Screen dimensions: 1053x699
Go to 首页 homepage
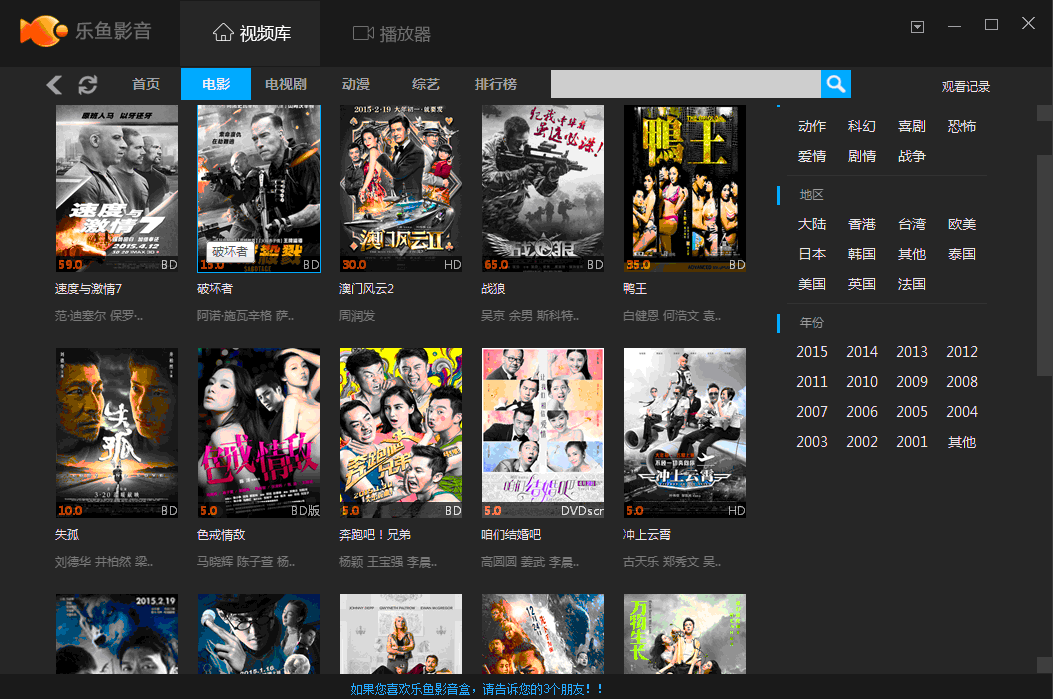145,84
